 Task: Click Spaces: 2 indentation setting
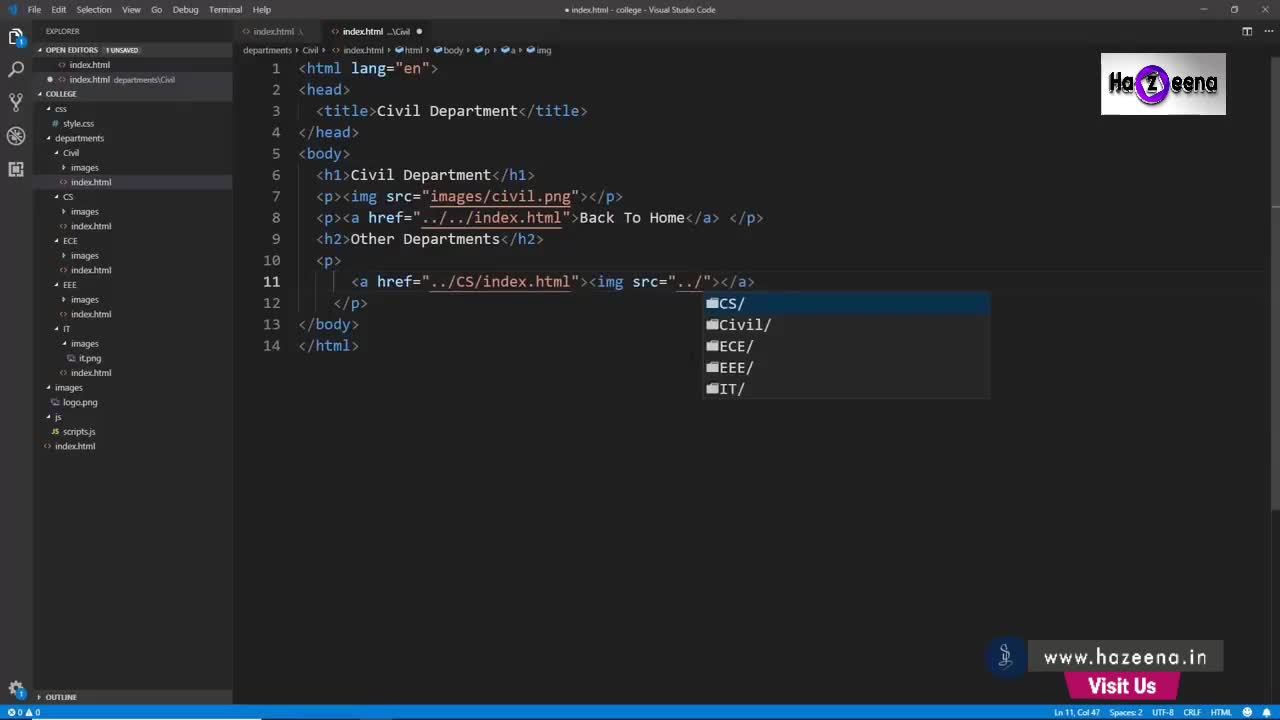click(1125, 712)
